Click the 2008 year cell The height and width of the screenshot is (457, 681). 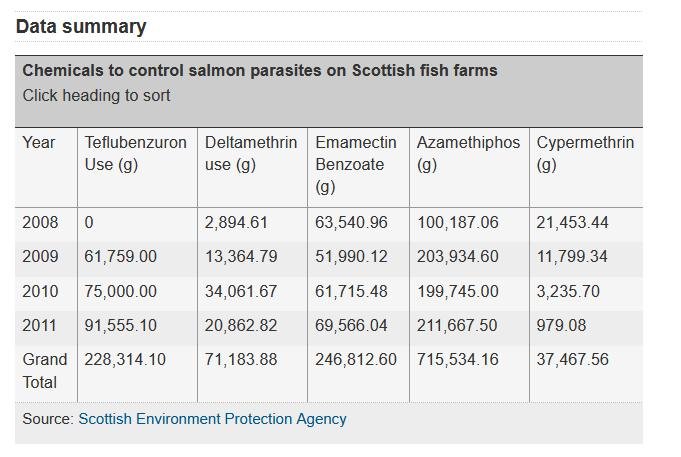[x=41, y=223]
